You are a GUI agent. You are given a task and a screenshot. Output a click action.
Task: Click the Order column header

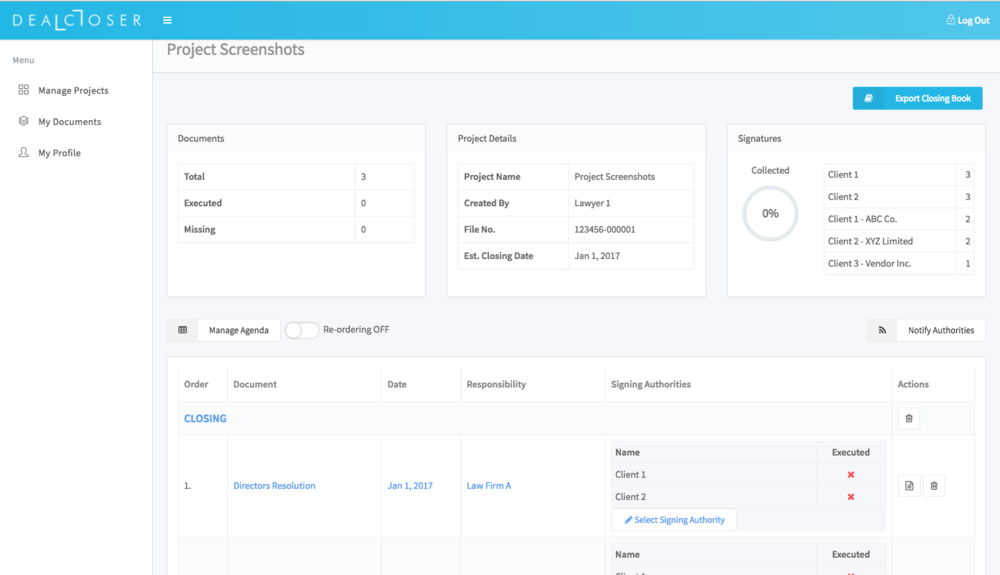point(196,384)
